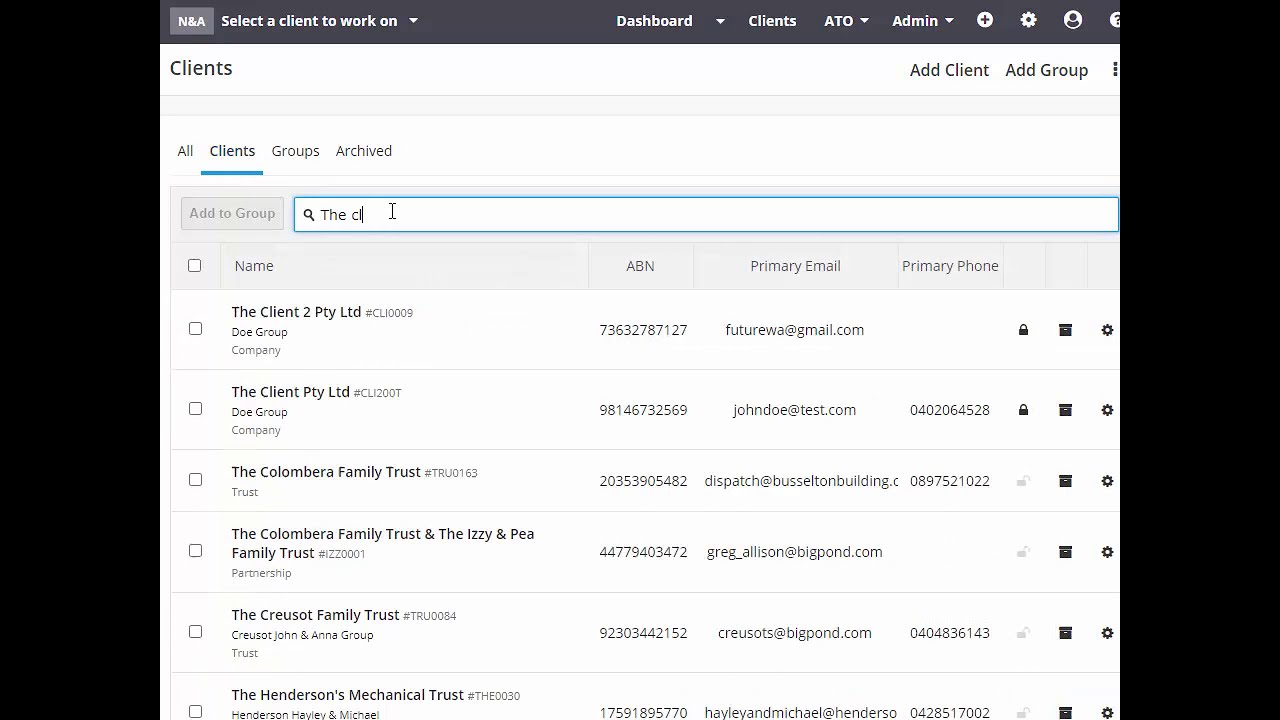Archive The Client Pty Ltd via box icon

(1065, 410)
